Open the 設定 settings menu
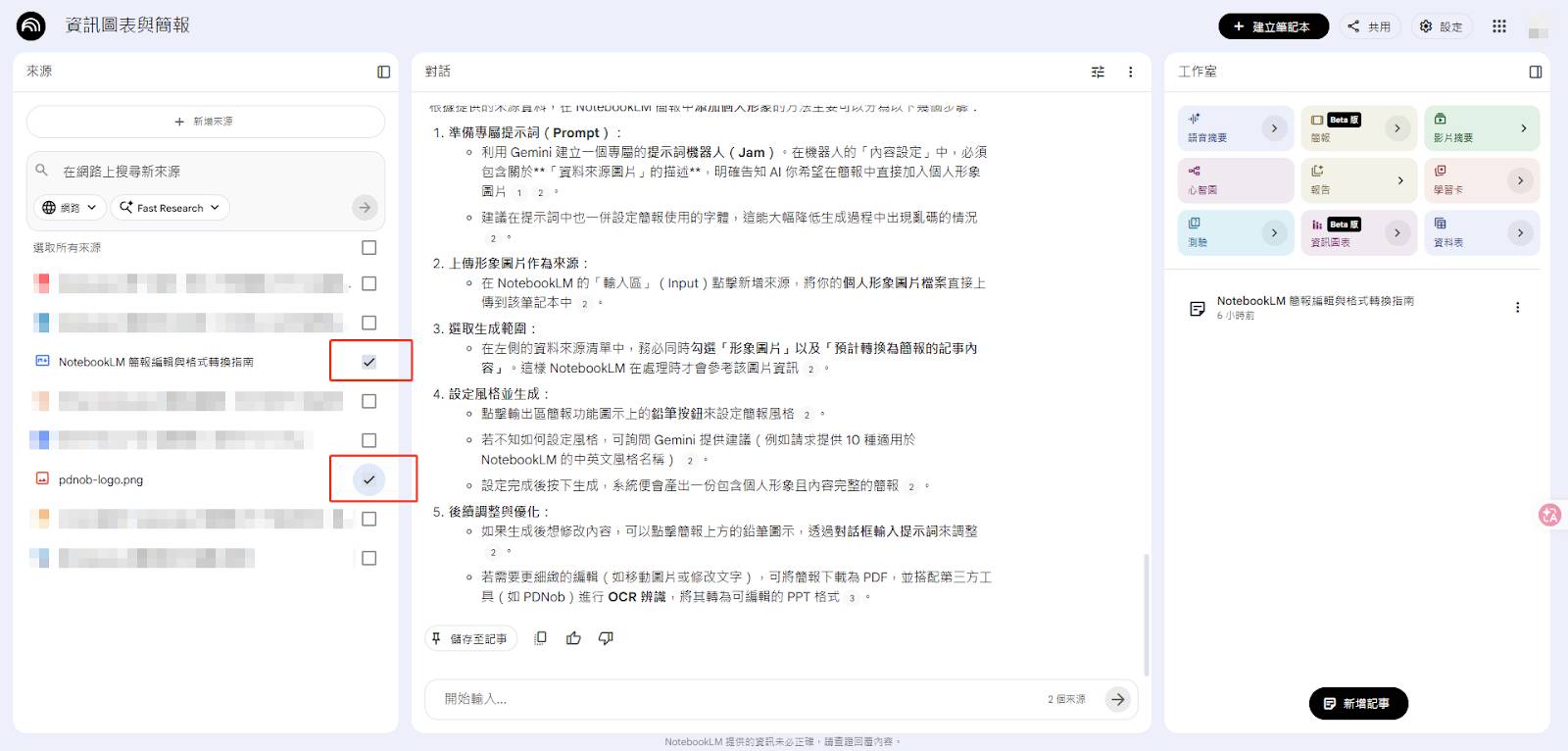Screen dimensions: 1568x751 (x=1442, y=26)
